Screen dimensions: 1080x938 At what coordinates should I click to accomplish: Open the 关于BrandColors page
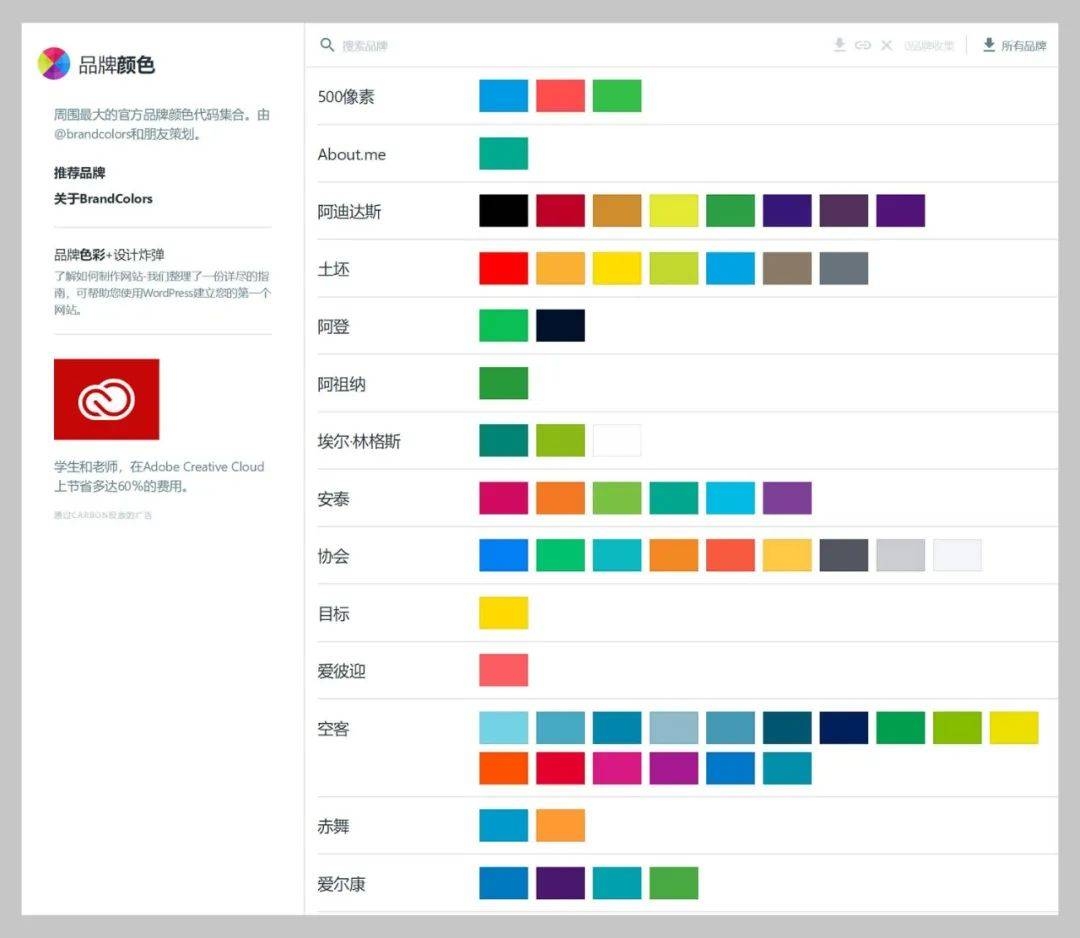pyautogui.click(x=102, y=199)
